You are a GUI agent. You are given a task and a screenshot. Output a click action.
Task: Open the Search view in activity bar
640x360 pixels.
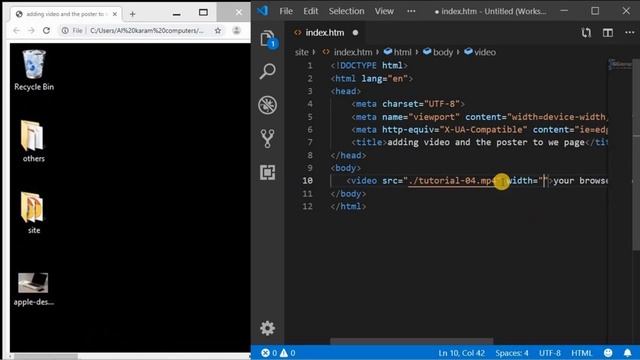tap(267, 71)
